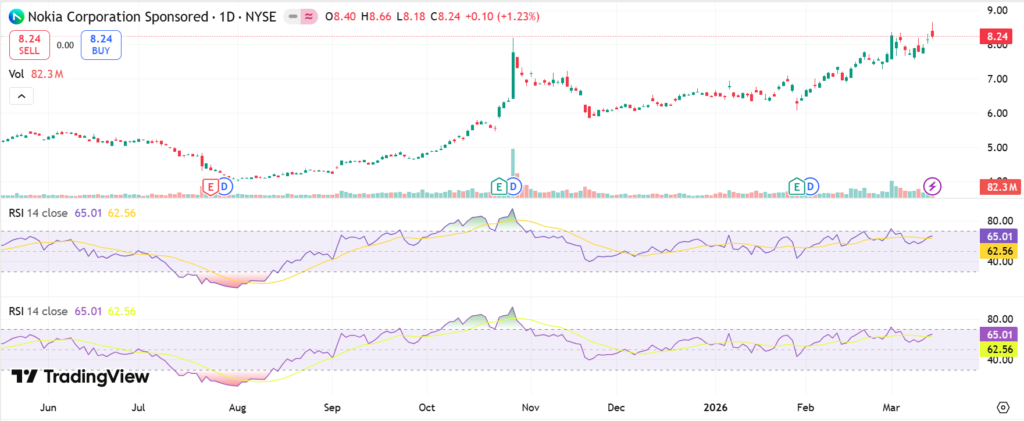Open the dividend D marker near August

coord(225,186)
